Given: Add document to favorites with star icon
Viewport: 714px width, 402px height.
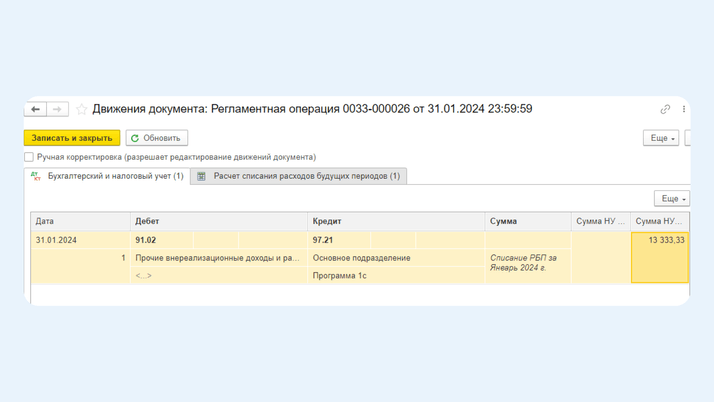Looking at the screenshot, I should (x=82, y=109).
